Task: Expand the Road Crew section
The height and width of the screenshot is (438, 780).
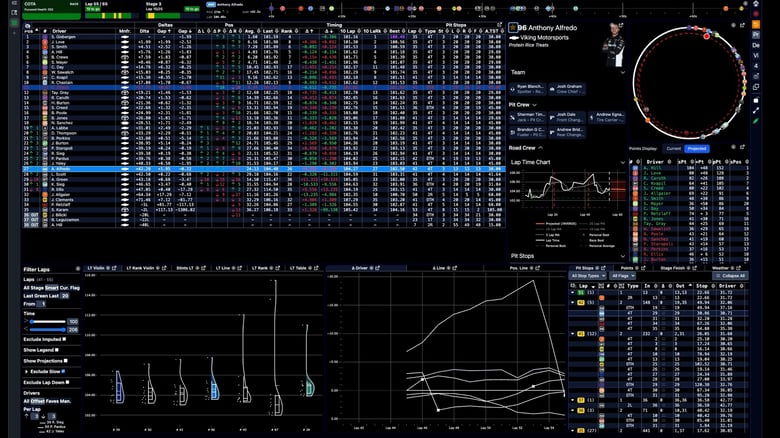Action: point(541,148)
